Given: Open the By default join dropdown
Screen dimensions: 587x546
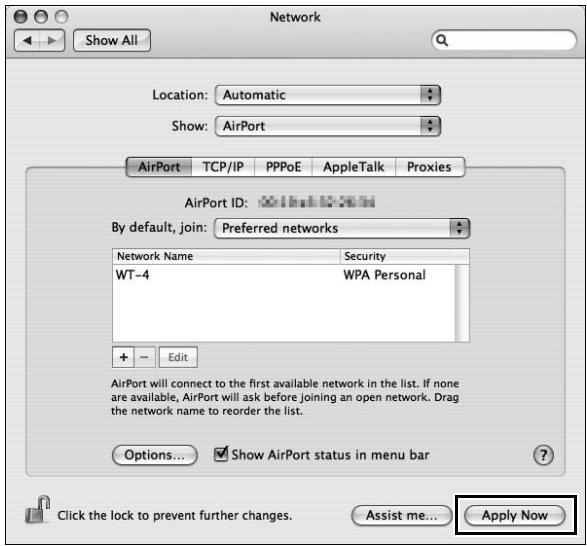Looking at the screenshot, I should point(342,228).
